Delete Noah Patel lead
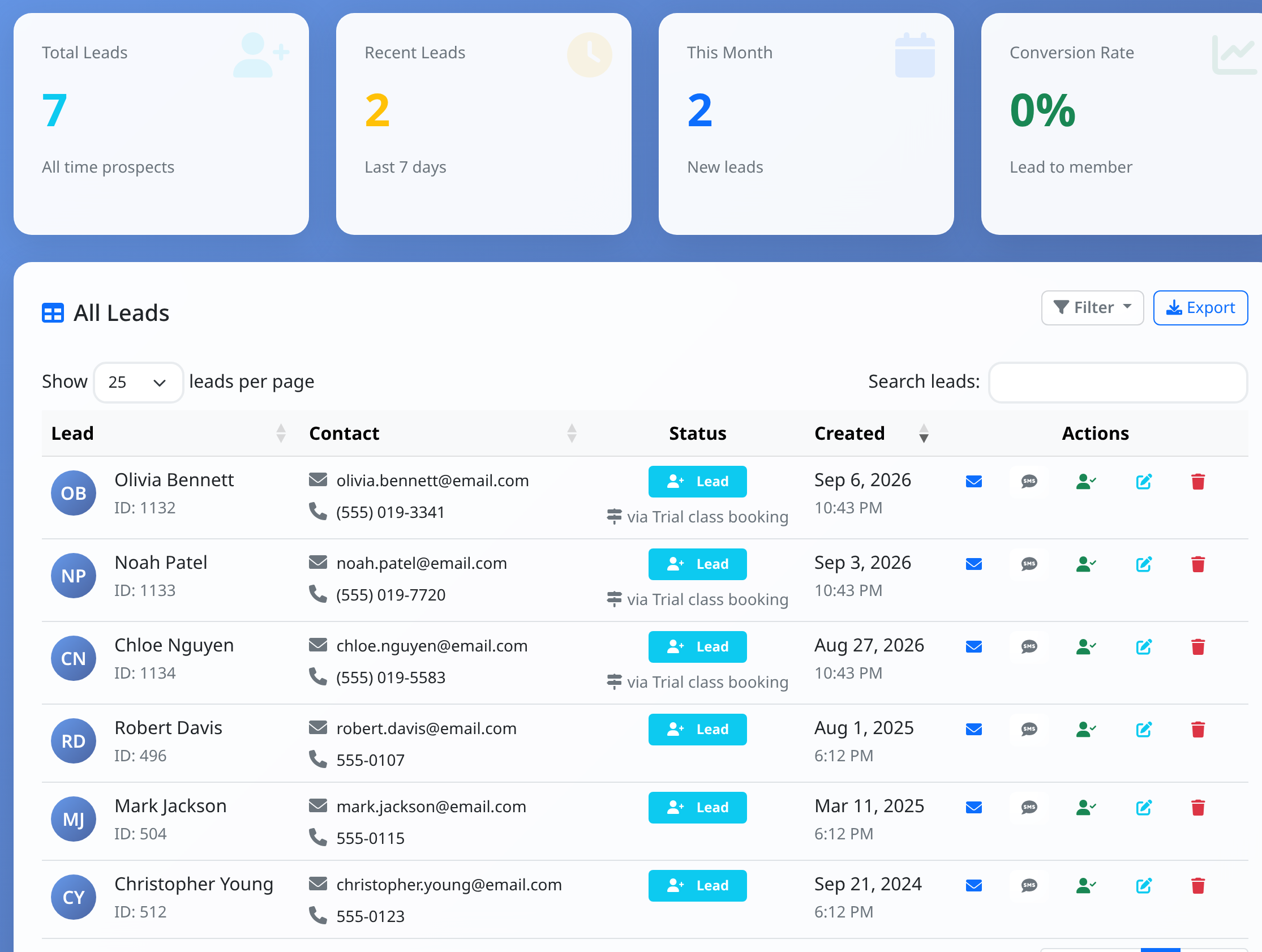Image resolution: width=1262 pixels, height=952 pixels. tap(1198, 564)
